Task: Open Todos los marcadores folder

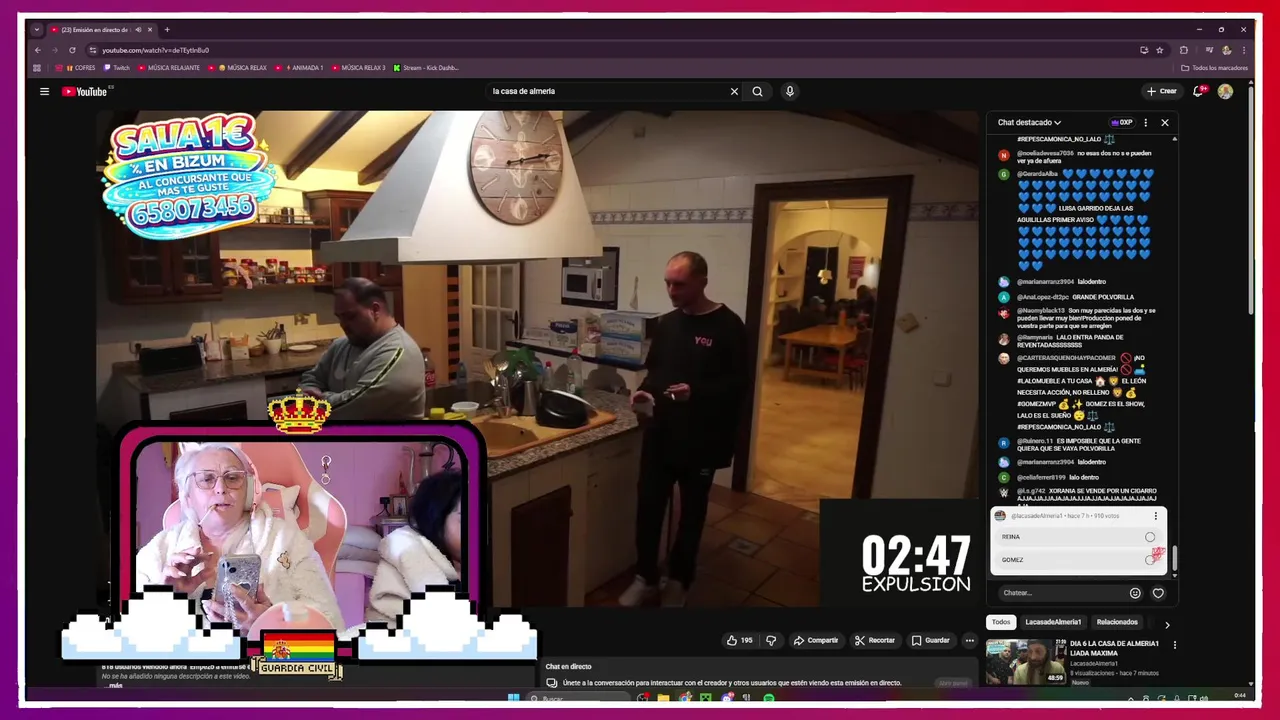Action: click(x=1214, y=68)
